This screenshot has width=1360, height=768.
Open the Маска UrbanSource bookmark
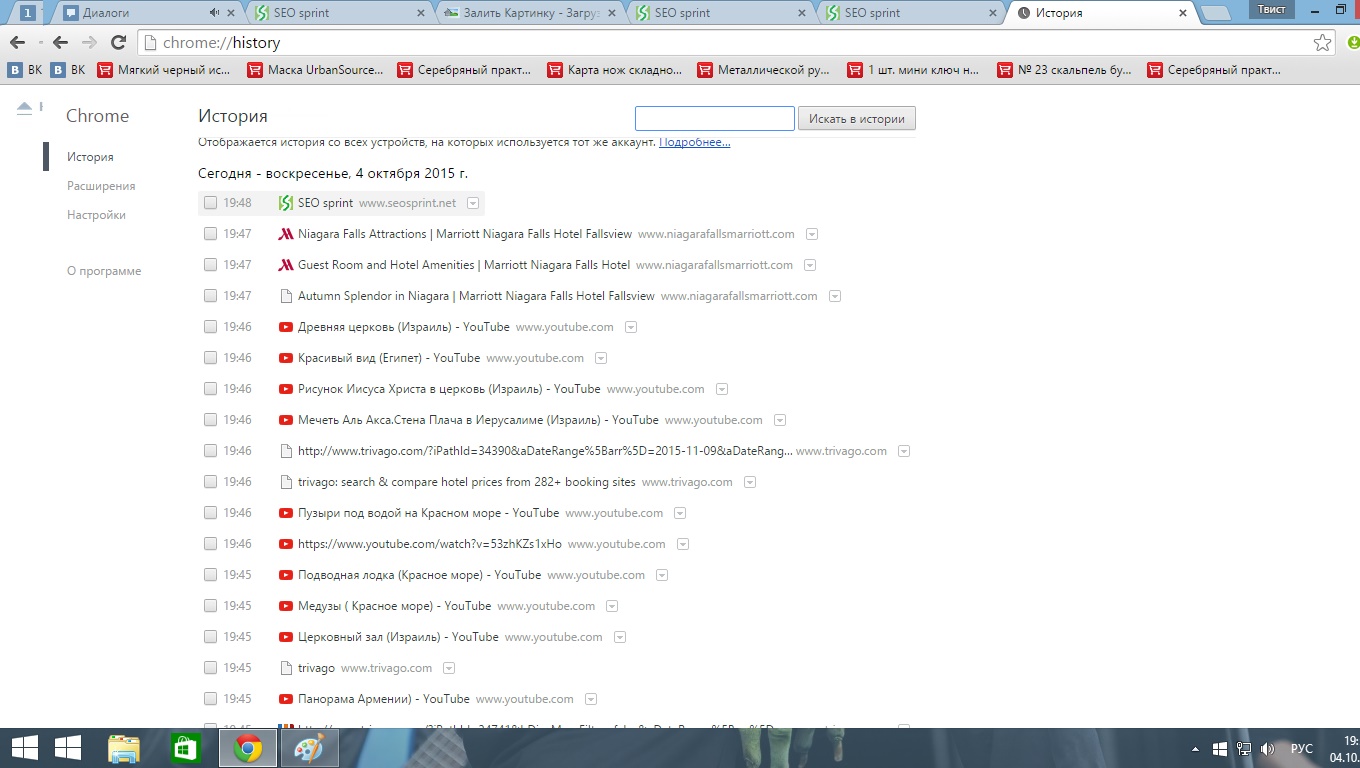[x=314, y=70]
